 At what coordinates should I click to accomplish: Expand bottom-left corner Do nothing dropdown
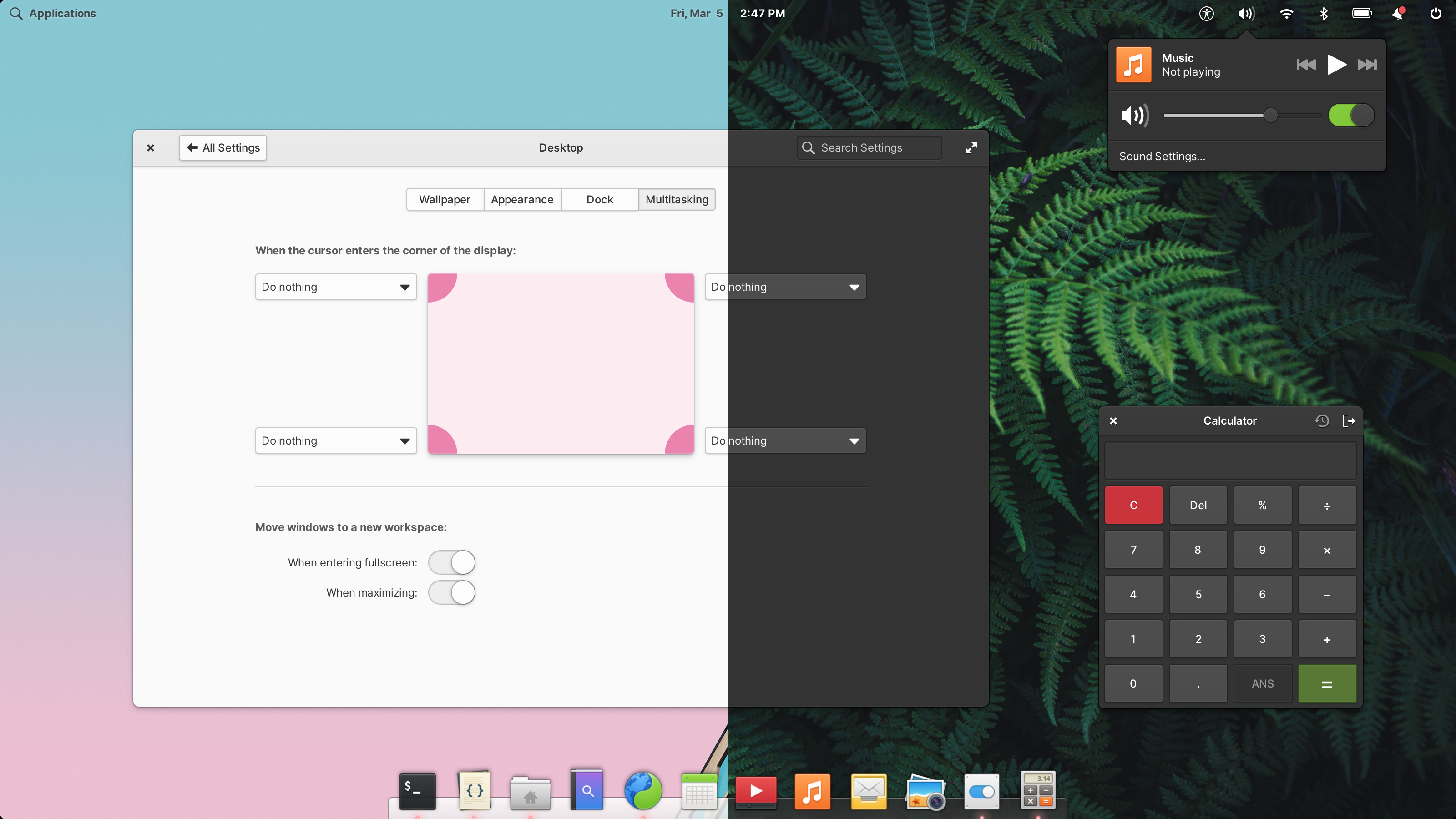click(336, 440)
